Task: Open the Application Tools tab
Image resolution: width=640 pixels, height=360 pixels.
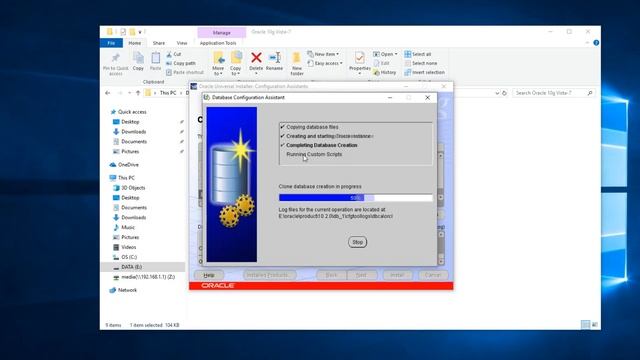Action: coord(218,43)
